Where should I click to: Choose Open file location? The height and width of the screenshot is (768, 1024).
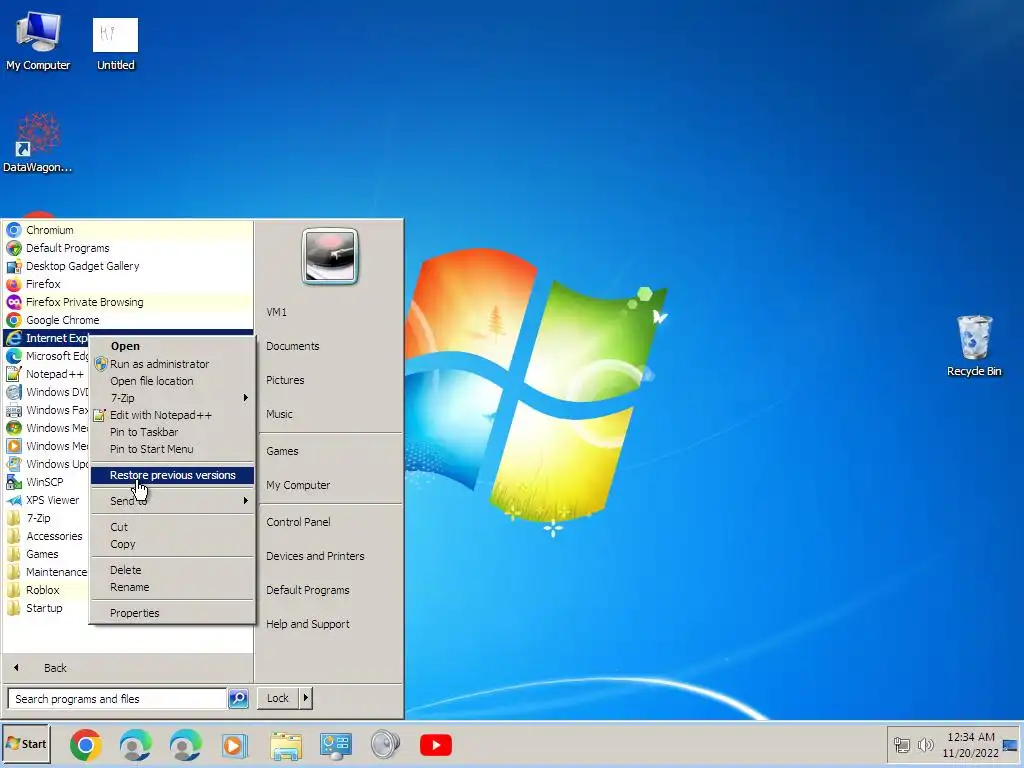pyautogui.click(x=172, y=381)
